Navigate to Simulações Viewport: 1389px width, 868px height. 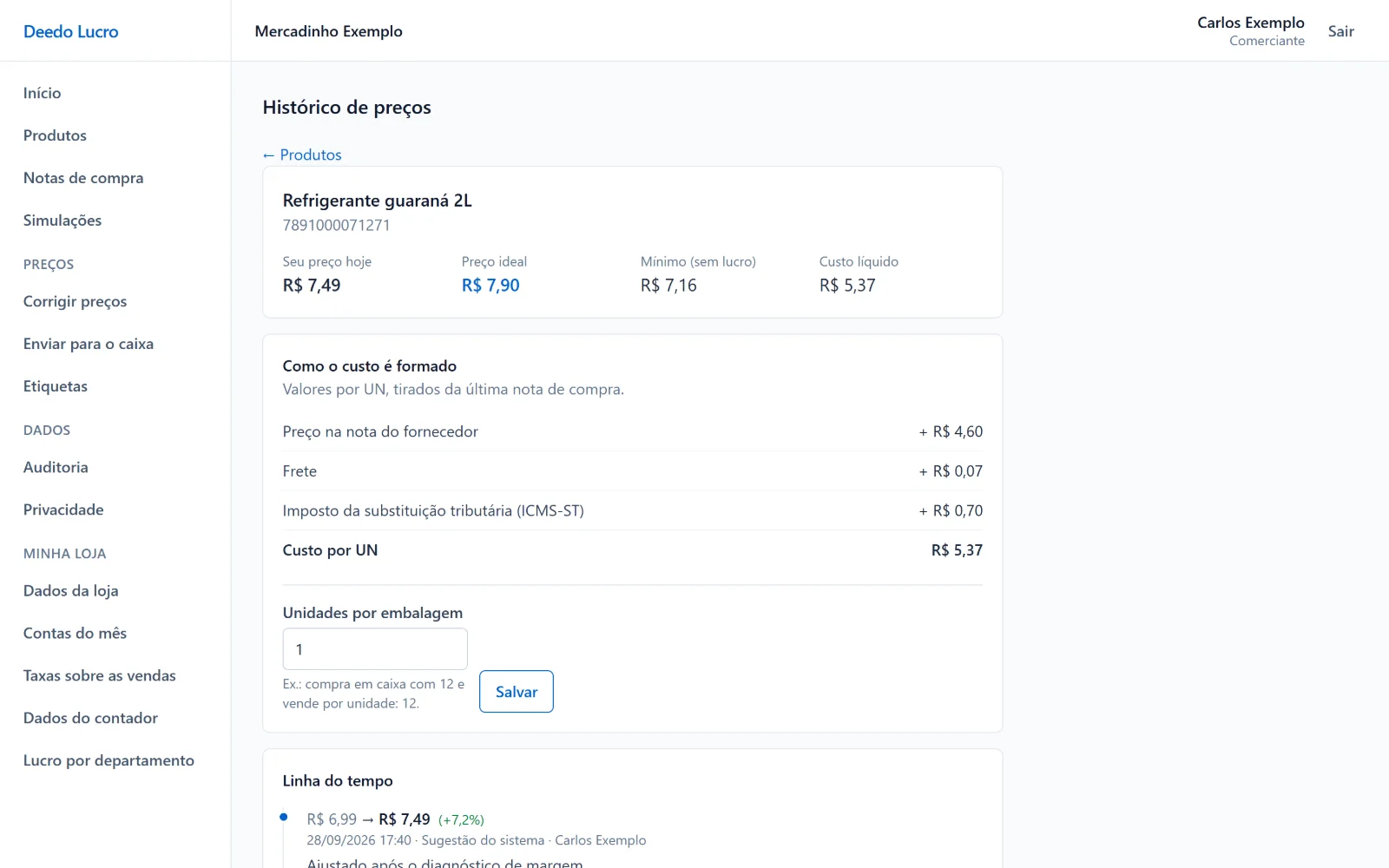coord(63,220)
